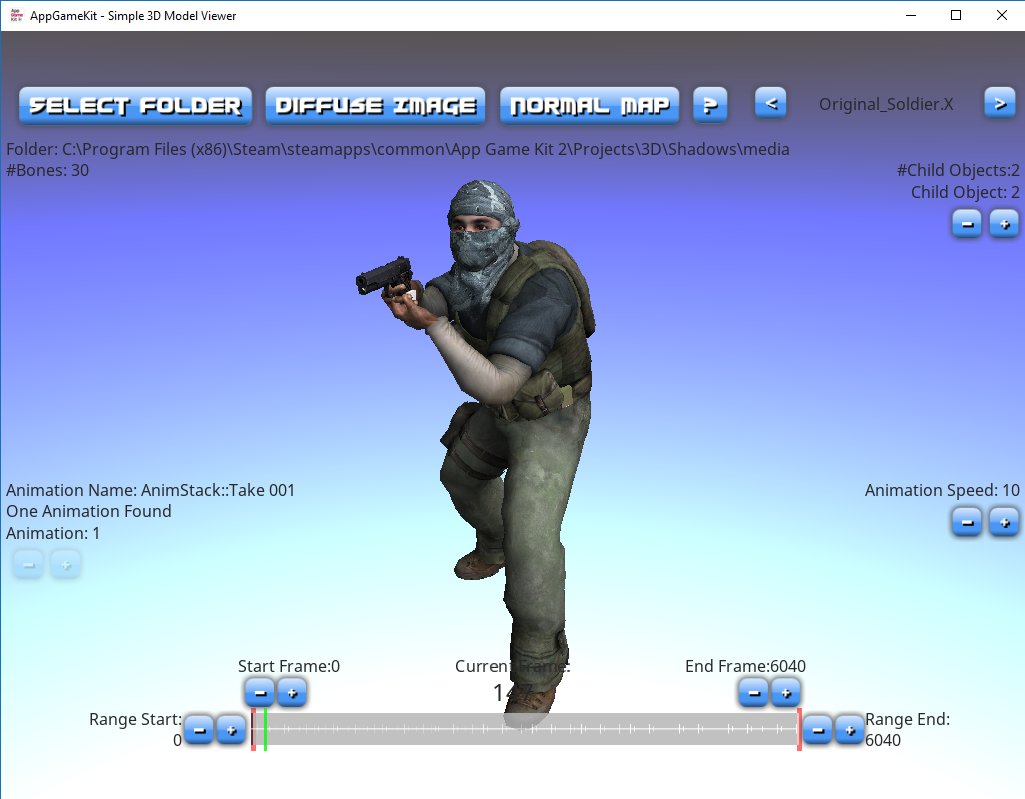Increase the End Frame value
1025x799 pixels.
click(786, 692)
